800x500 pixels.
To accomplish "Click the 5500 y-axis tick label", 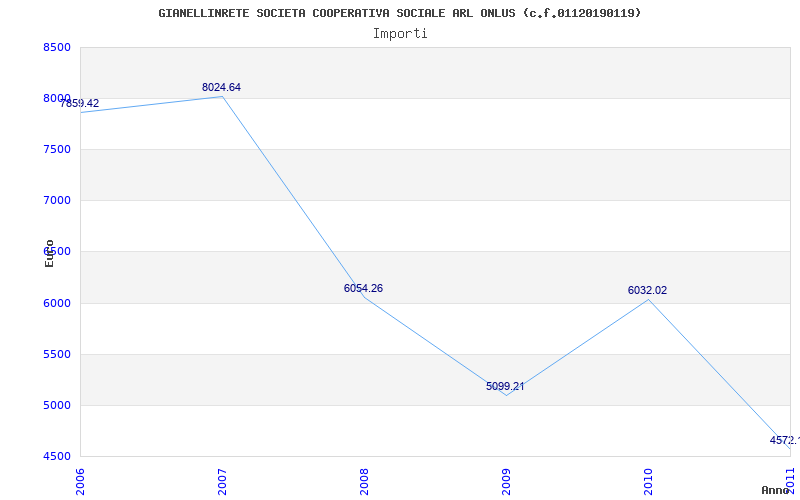I will pyautogui.click(x=57, y=354).
